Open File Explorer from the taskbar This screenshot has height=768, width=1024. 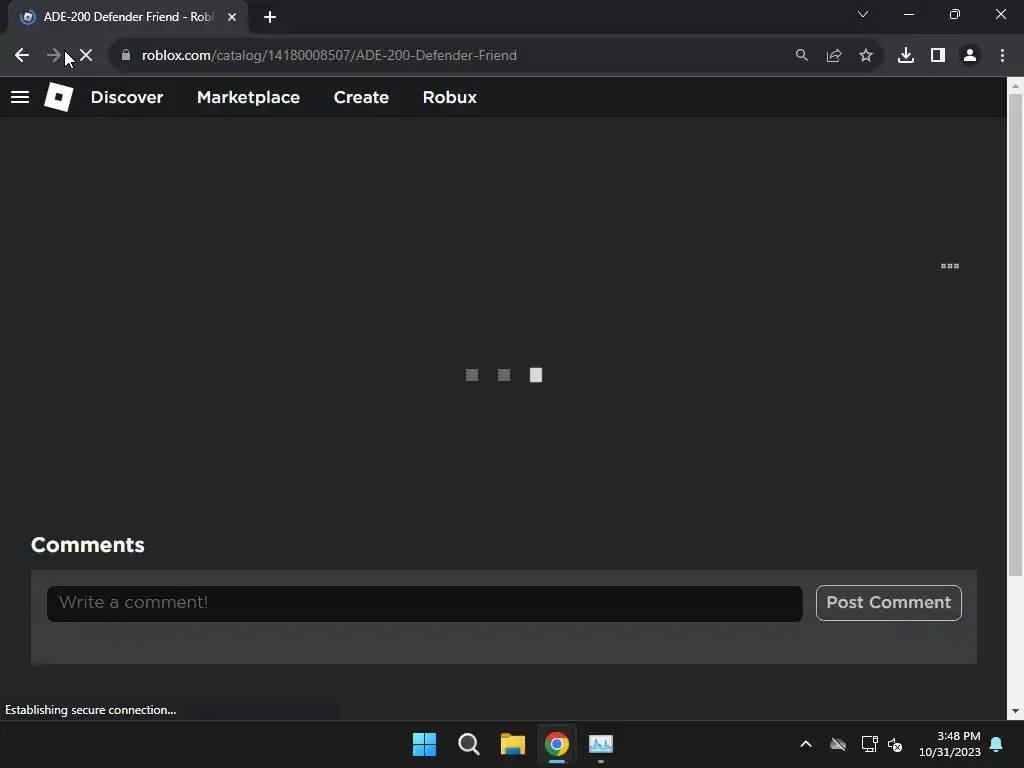coord(513,744)
